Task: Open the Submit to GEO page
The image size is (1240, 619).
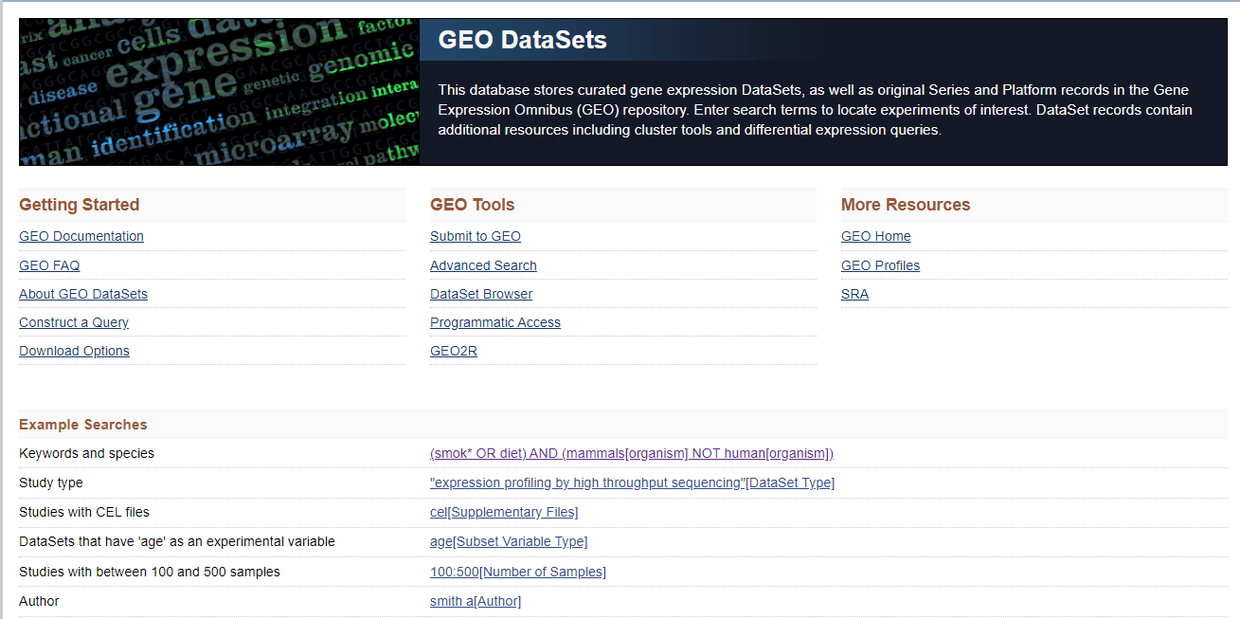Action: pos(475,236)
